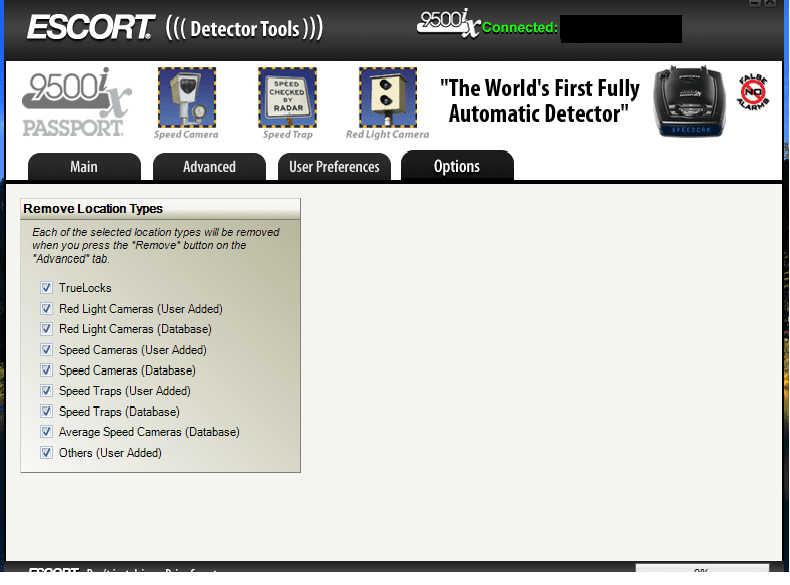Image resolution: width=790 pixels, height=585 pixels.
Task: Click the Connected status text
Action: pyautogui.click(x=519, y=27)
